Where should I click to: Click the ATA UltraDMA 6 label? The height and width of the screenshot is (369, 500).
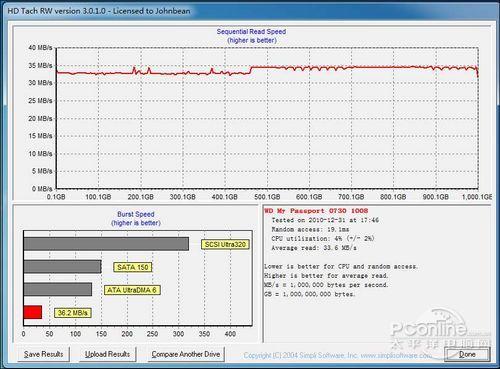132,290
